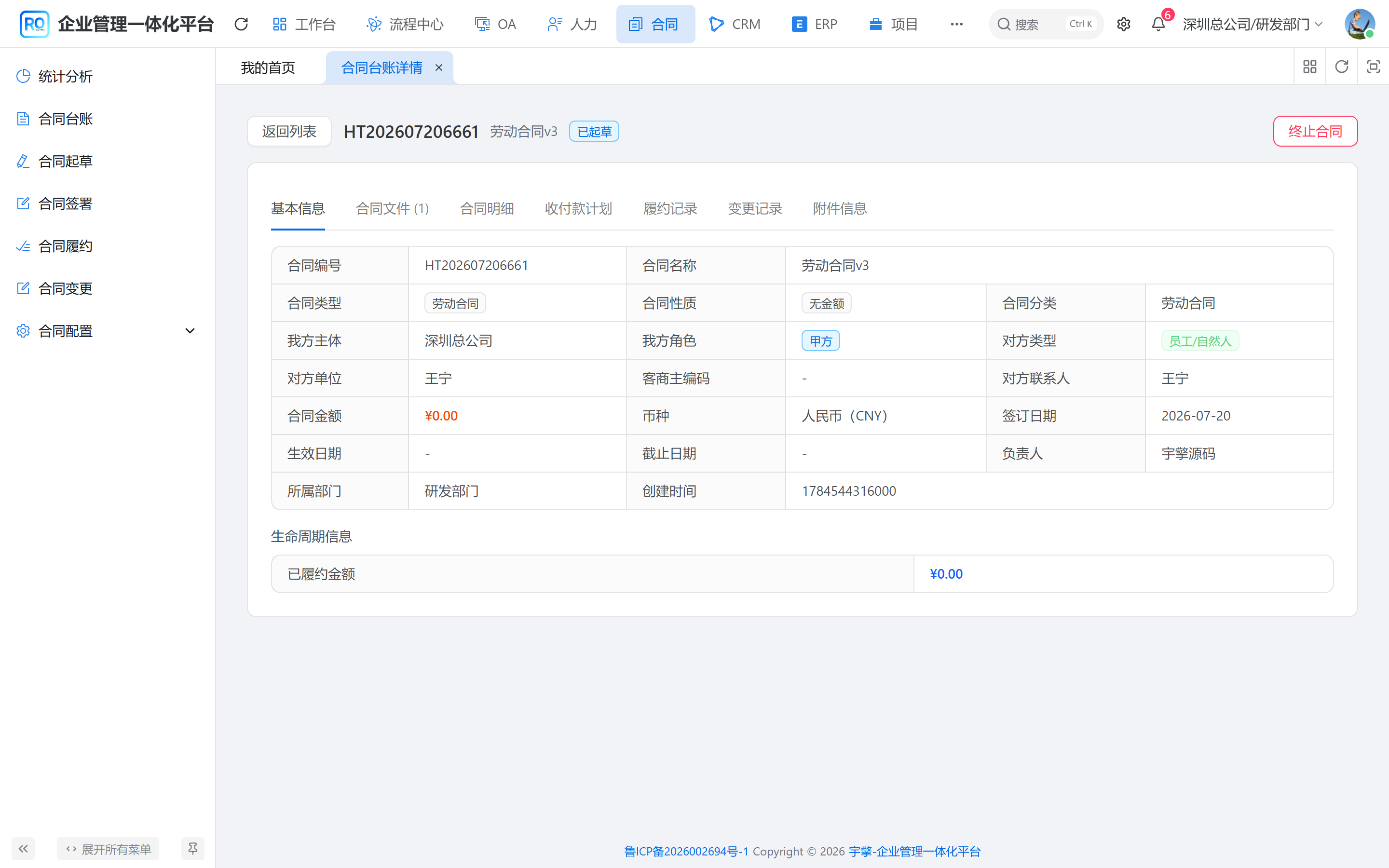
Task: Open the settings gear icon
Action: [1123, 24]
